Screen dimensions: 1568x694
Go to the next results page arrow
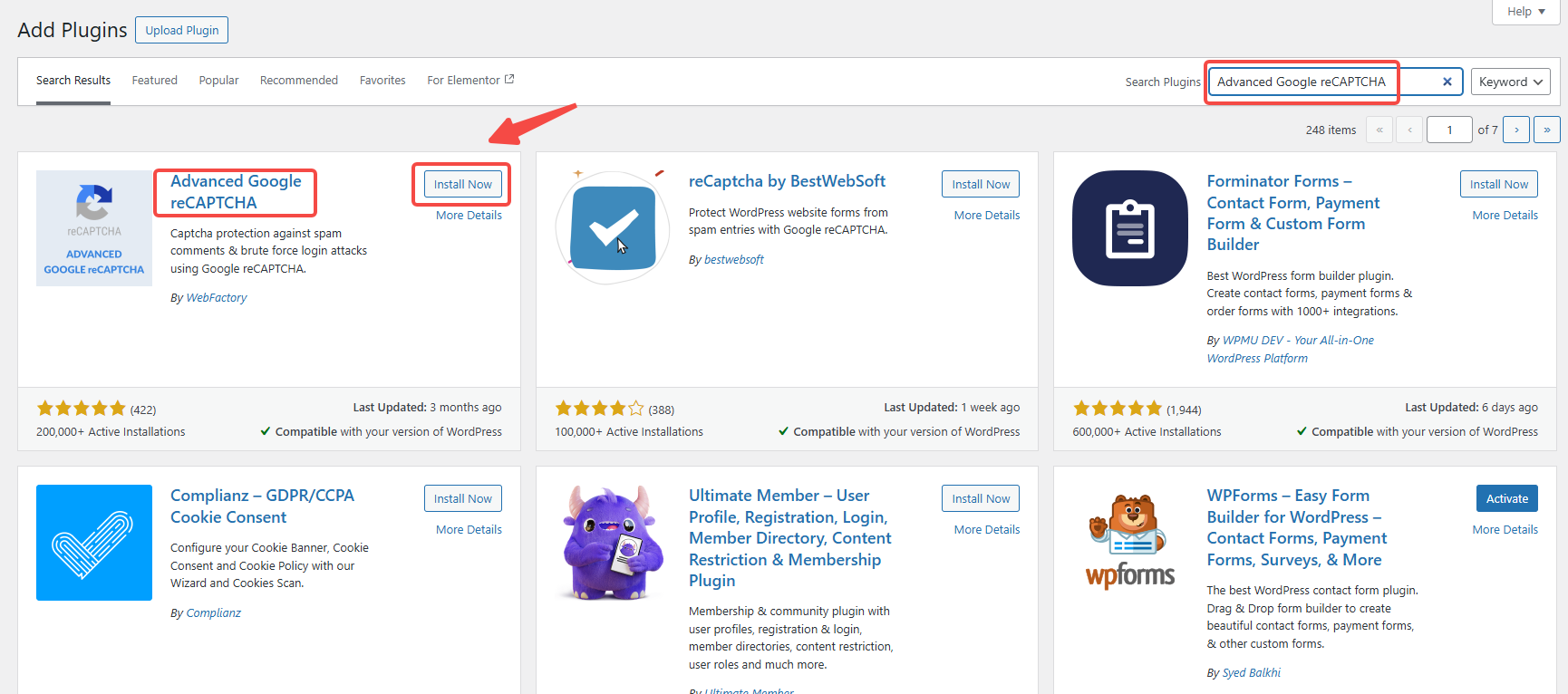tap(1516, 130)
